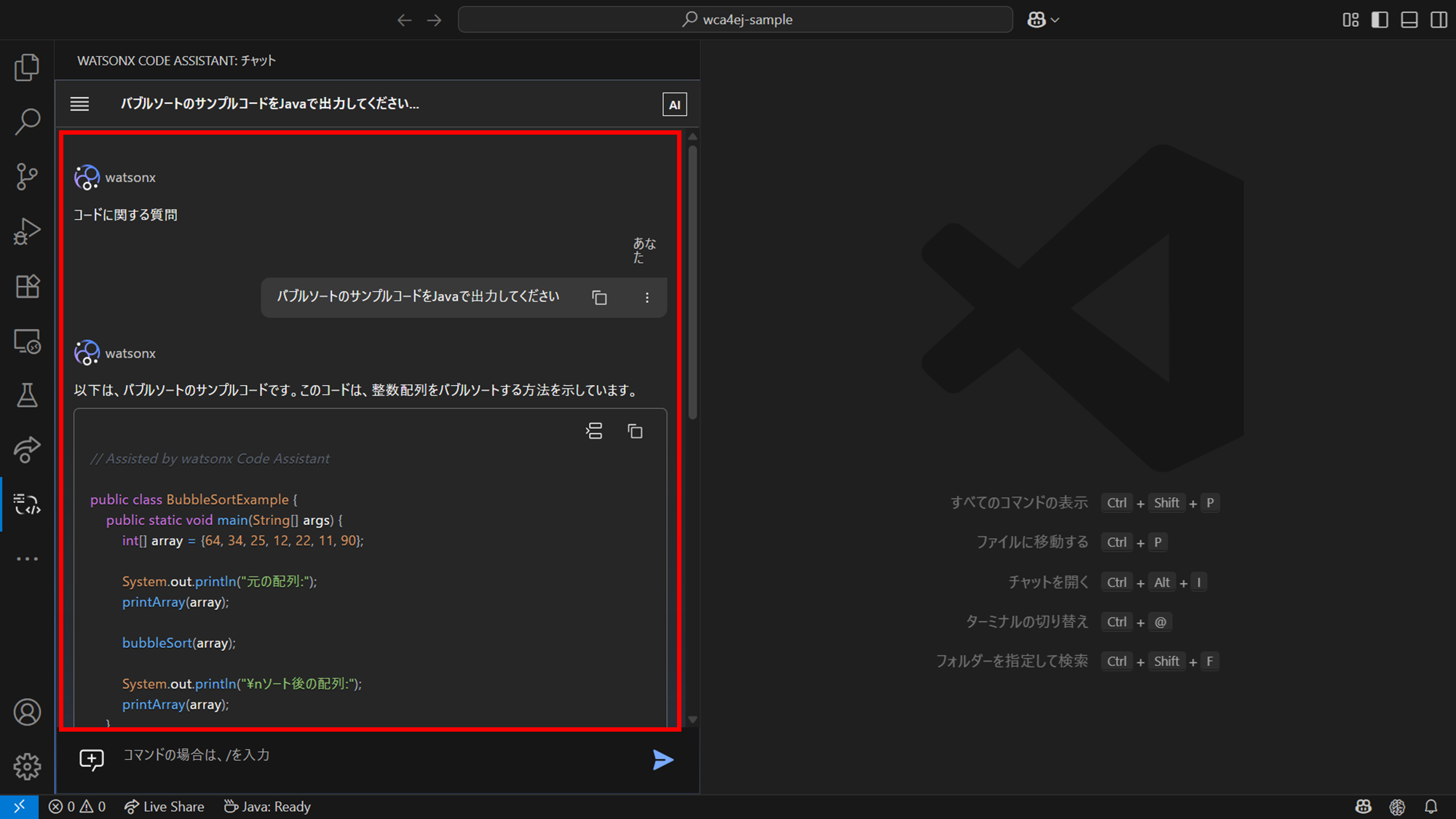
Task: Open the Explorer view in activity bar
Action: pyautogui.click(x=27, y=67)
